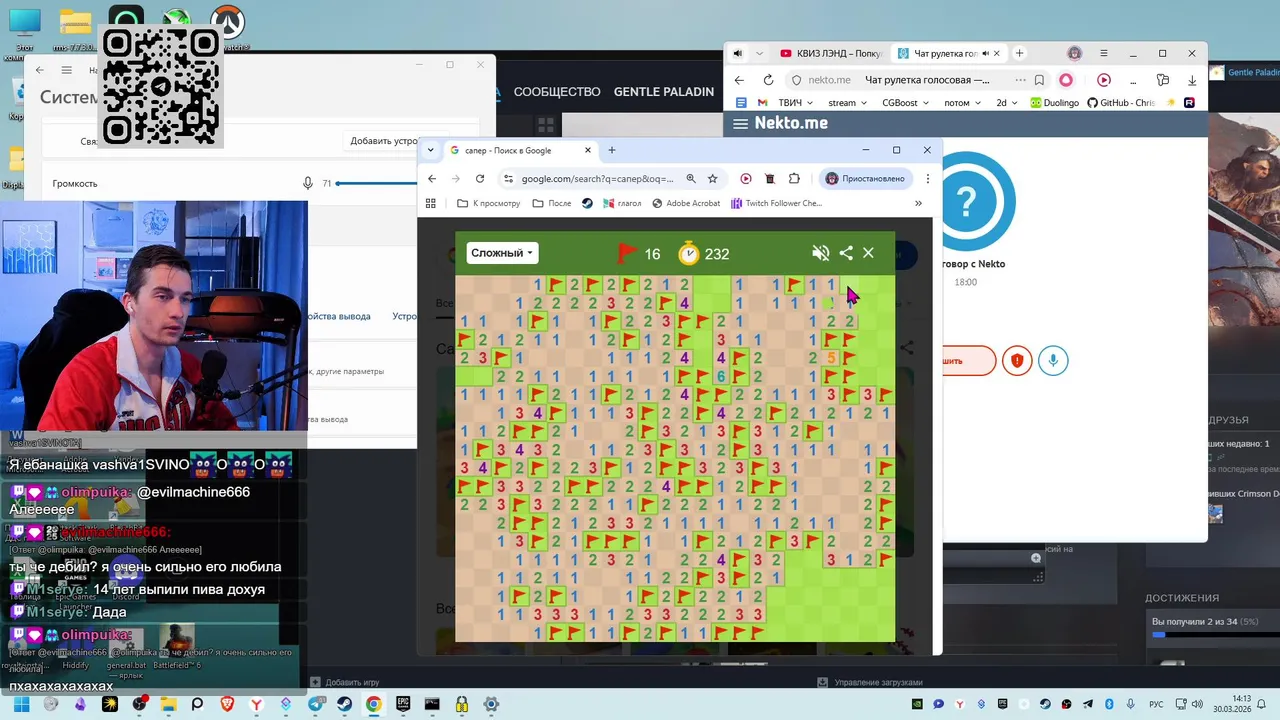Mute the 'Чат рулетка' tab via its speaker icon
This screenshot has height=720, width=1280.
coord(986,53)
